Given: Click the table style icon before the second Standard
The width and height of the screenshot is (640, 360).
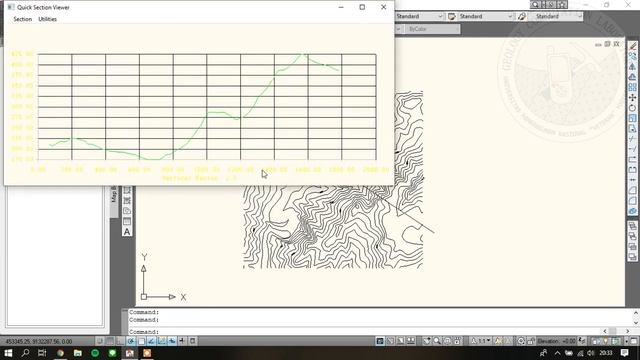Looking at the screenshot, I should tap(451, 16).
